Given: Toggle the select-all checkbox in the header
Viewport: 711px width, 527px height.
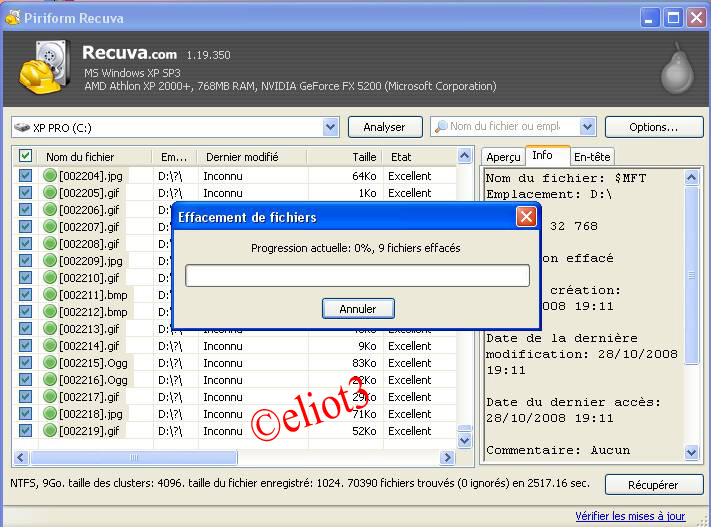Looking at the screenshot, I should coord(25,156).
